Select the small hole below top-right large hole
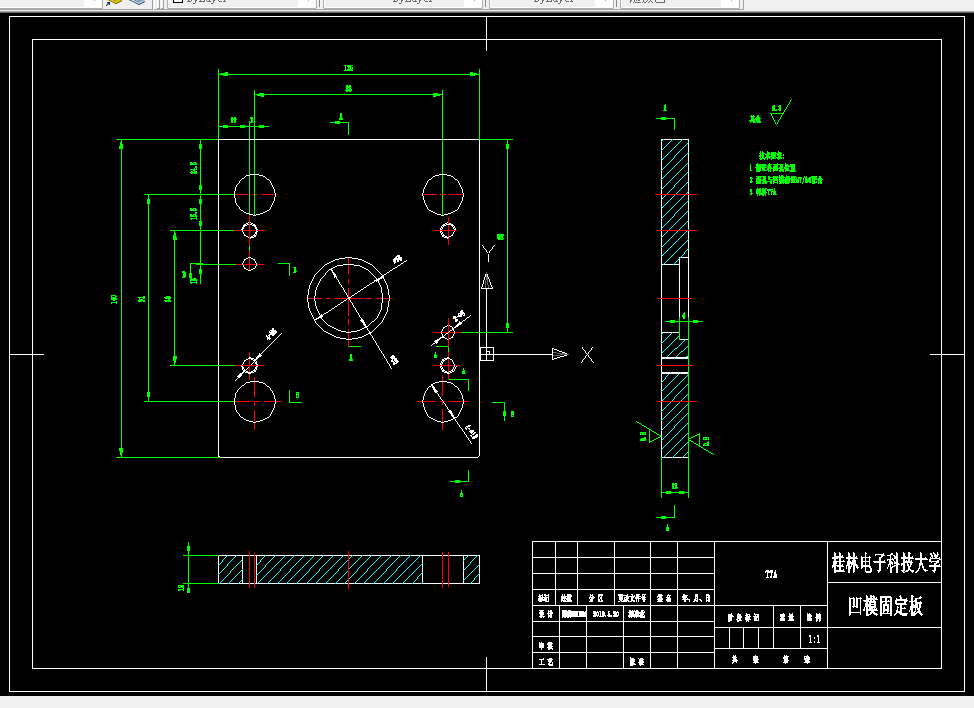974x708 pixels. pos(448,230)
